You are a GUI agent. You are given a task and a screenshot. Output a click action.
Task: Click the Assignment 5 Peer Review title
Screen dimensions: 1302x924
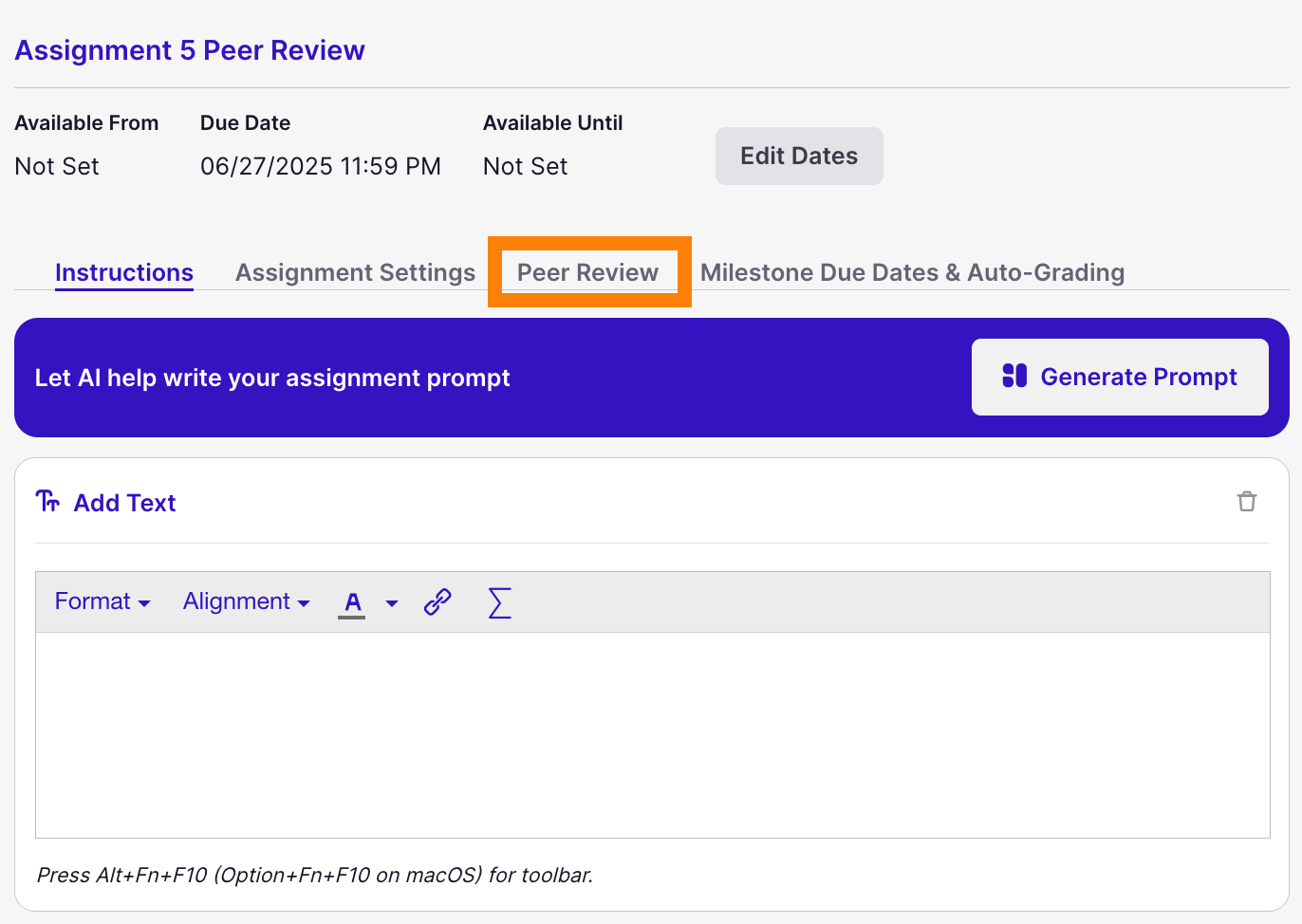tap(190, 50)
